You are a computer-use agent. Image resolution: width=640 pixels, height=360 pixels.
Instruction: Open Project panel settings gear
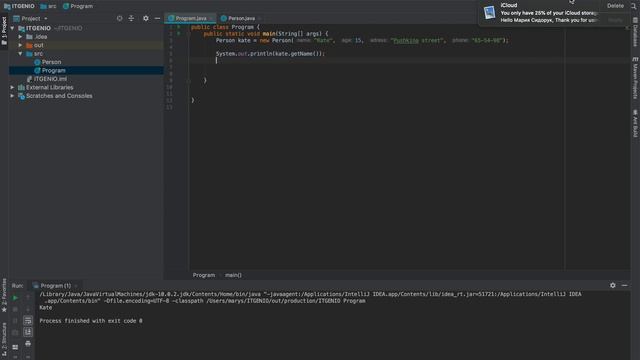(146, 18)
